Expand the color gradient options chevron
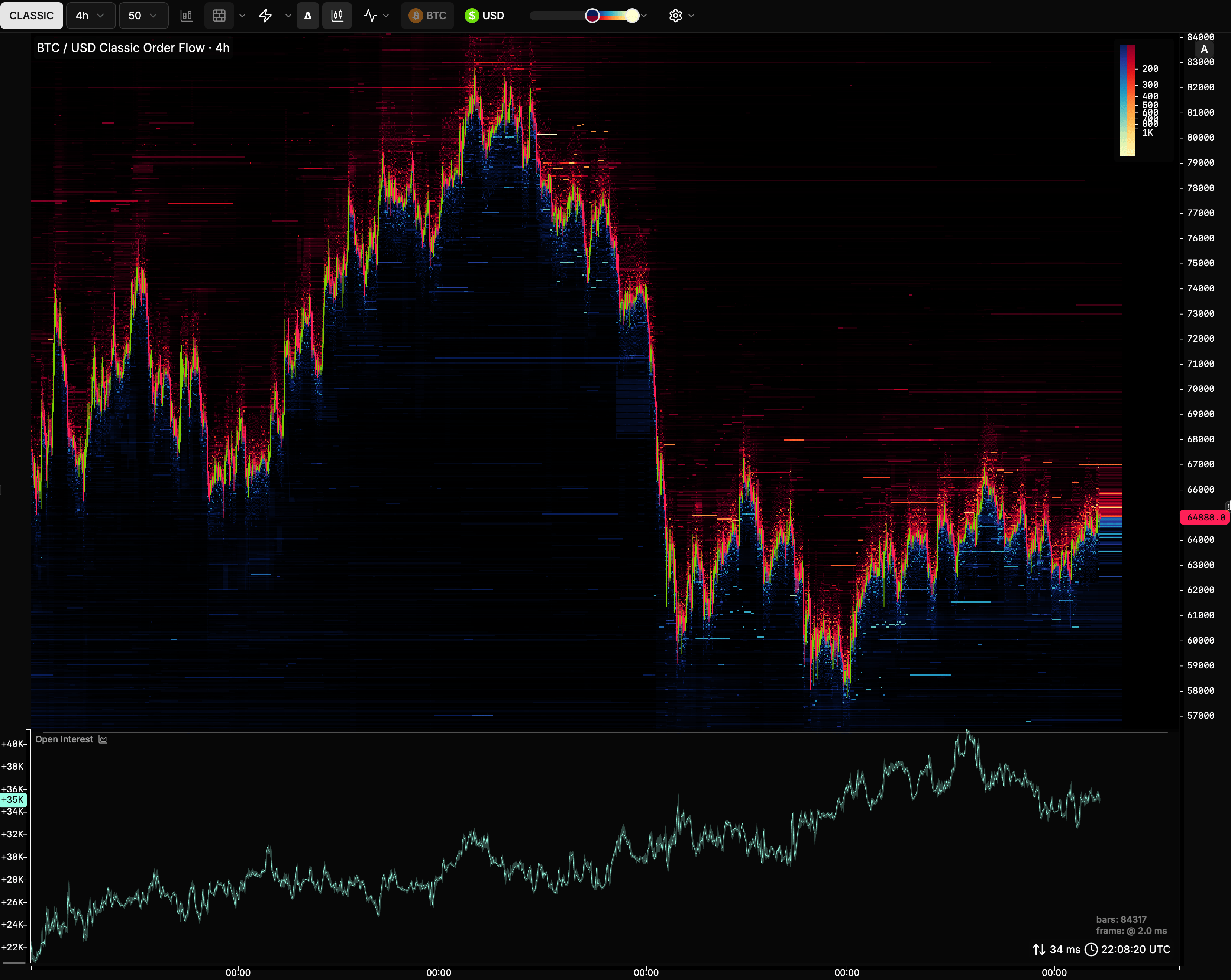 click(644, 15)
